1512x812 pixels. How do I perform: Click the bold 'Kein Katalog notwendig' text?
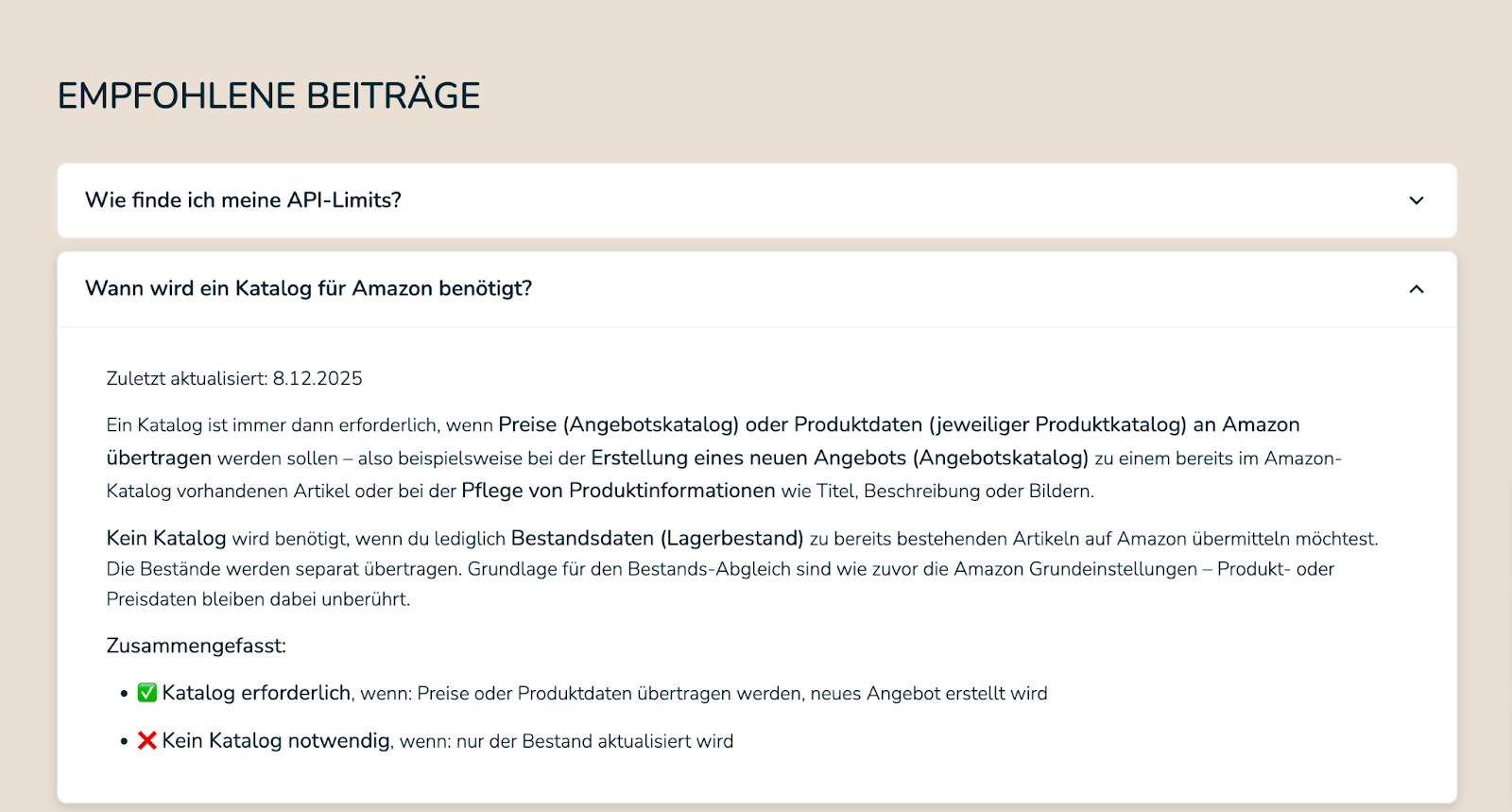click(x=276, y=740)
